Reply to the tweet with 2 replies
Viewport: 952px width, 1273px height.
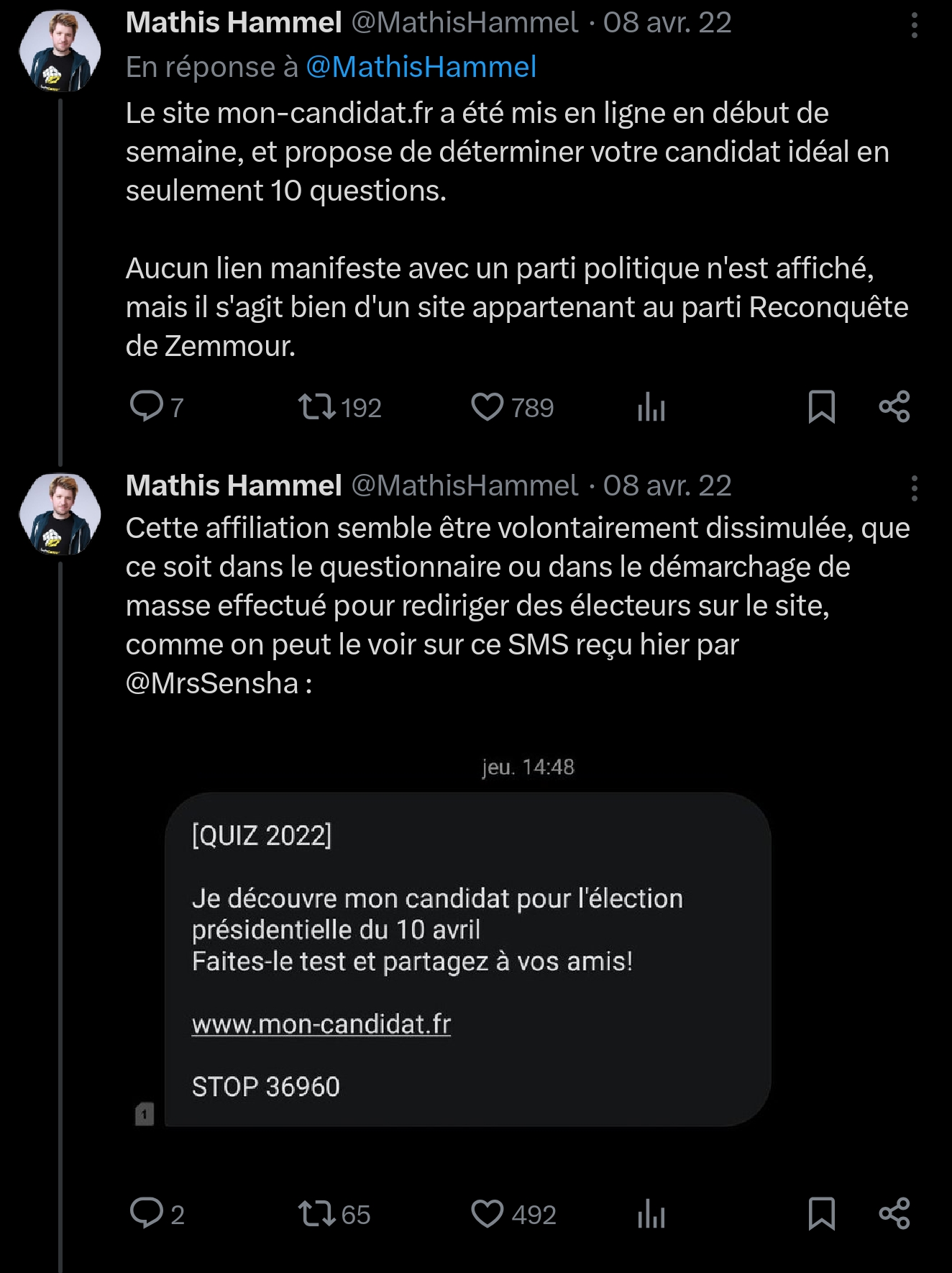click(x=147, y=1213)
